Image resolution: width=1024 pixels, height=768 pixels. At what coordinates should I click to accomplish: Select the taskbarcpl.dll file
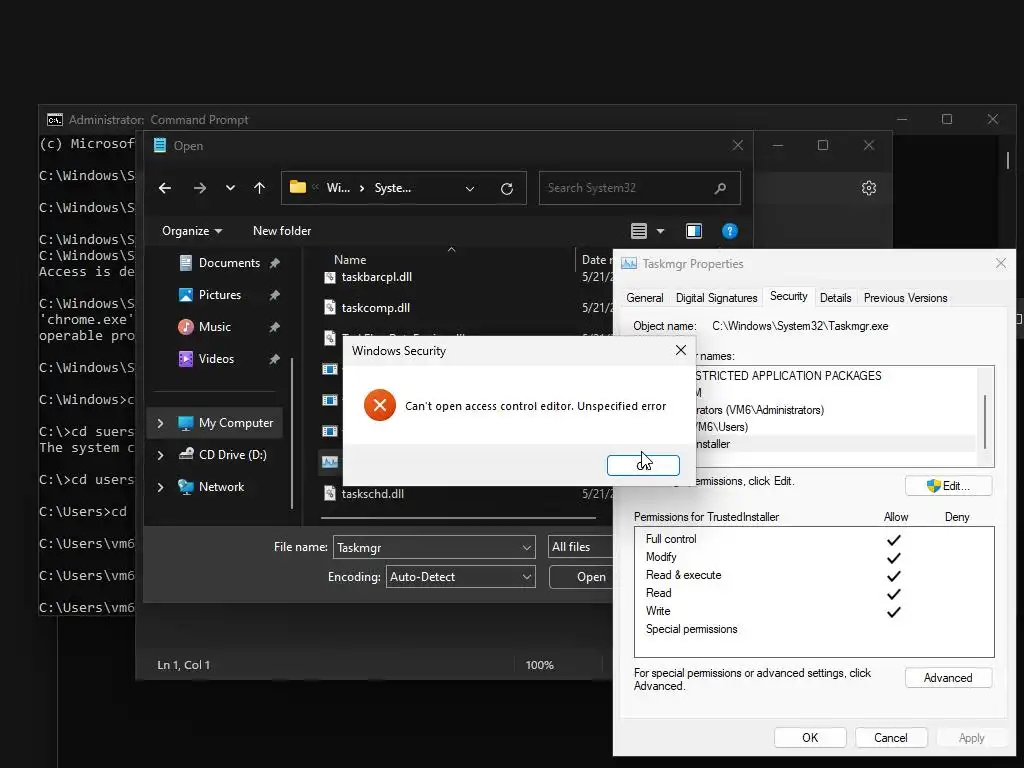tap(376, 278)
